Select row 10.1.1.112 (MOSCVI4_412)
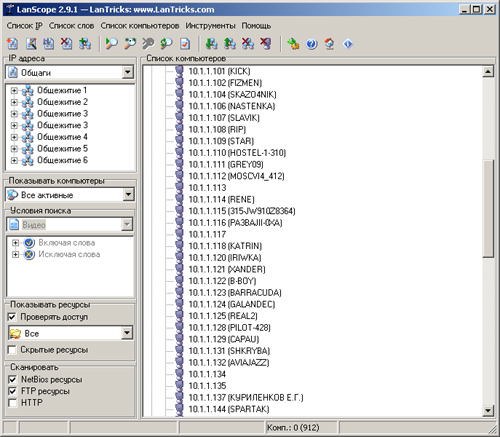 [x=236, y=176]
